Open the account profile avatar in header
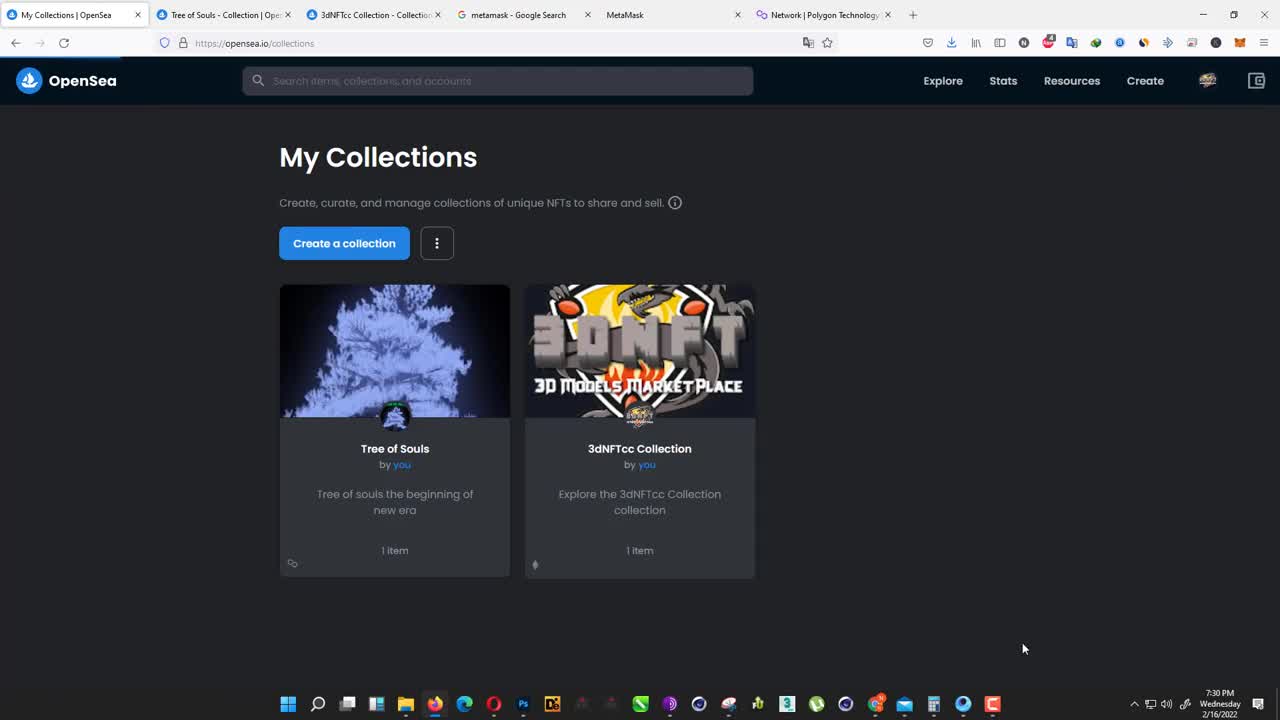1280x720 pixels. (1208, 81)
